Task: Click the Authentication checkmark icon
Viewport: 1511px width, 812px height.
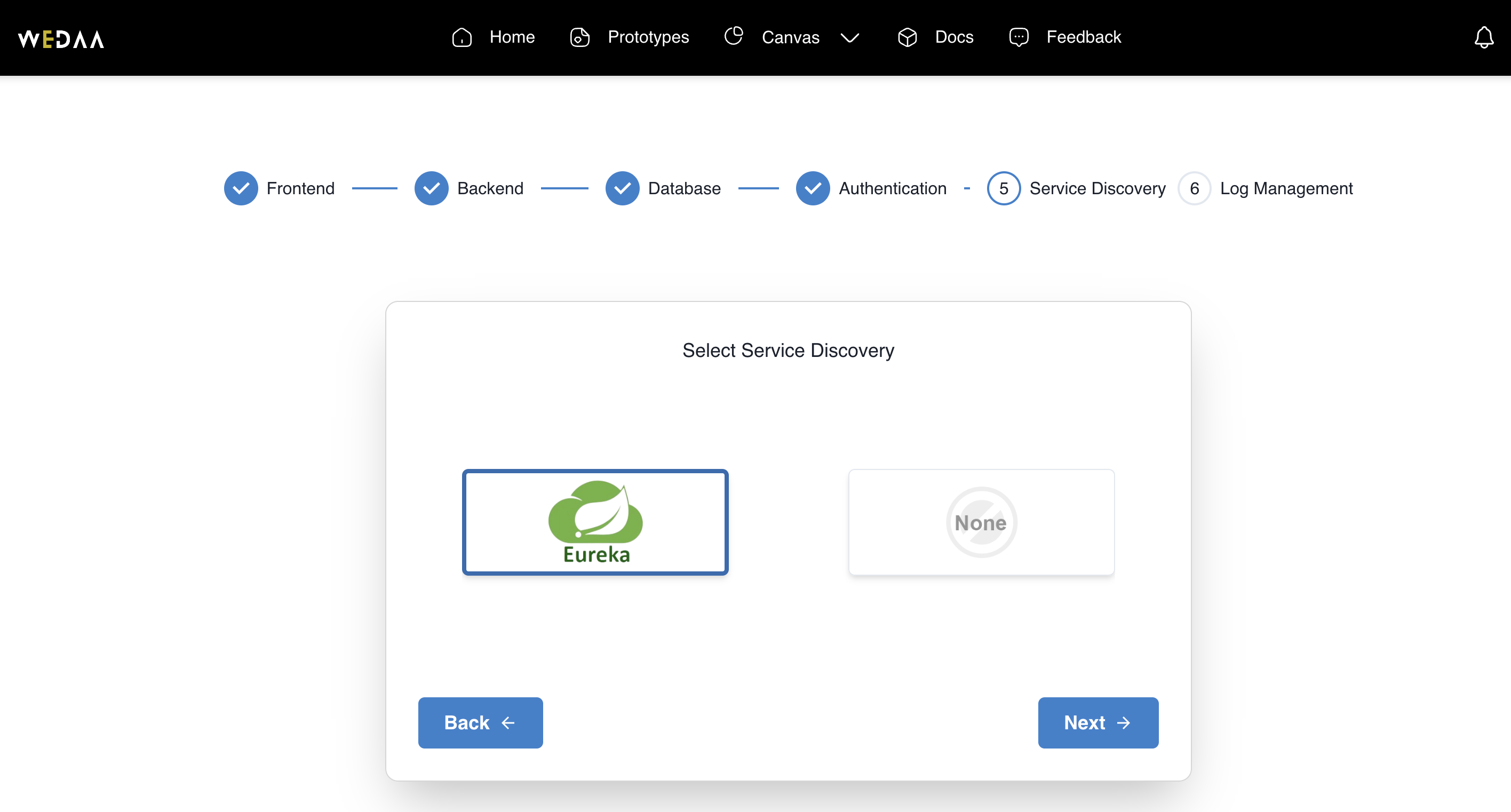Action: point(812,188)
